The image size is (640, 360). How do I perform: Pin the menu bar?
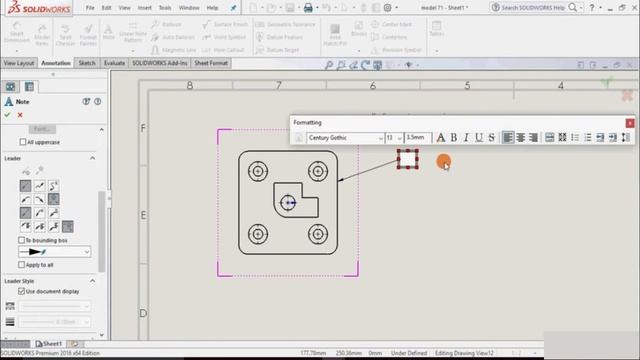click(233, 8)
